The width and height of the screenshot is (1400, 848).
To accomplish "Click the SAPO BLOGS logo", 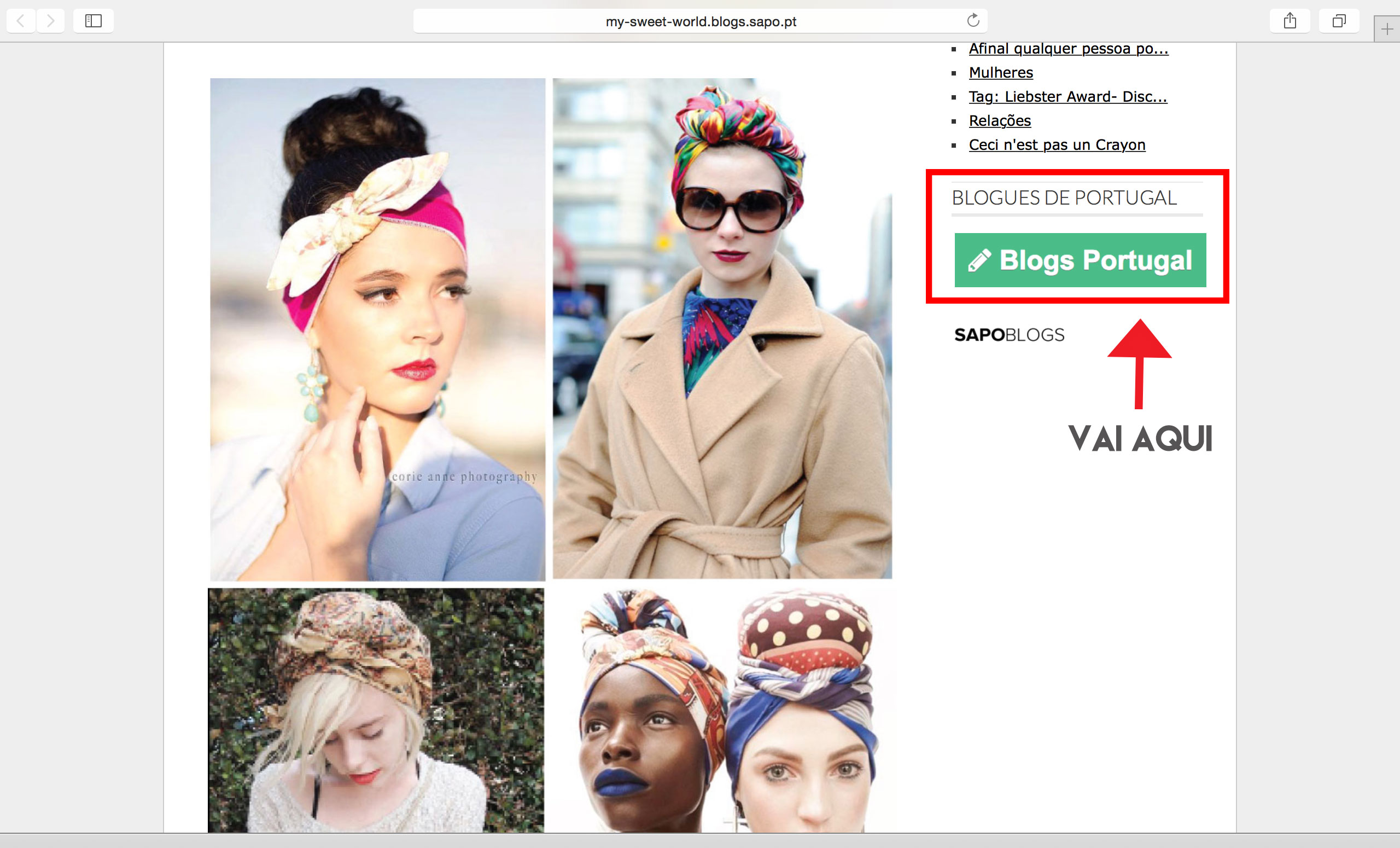I will tap(1009, 335).
